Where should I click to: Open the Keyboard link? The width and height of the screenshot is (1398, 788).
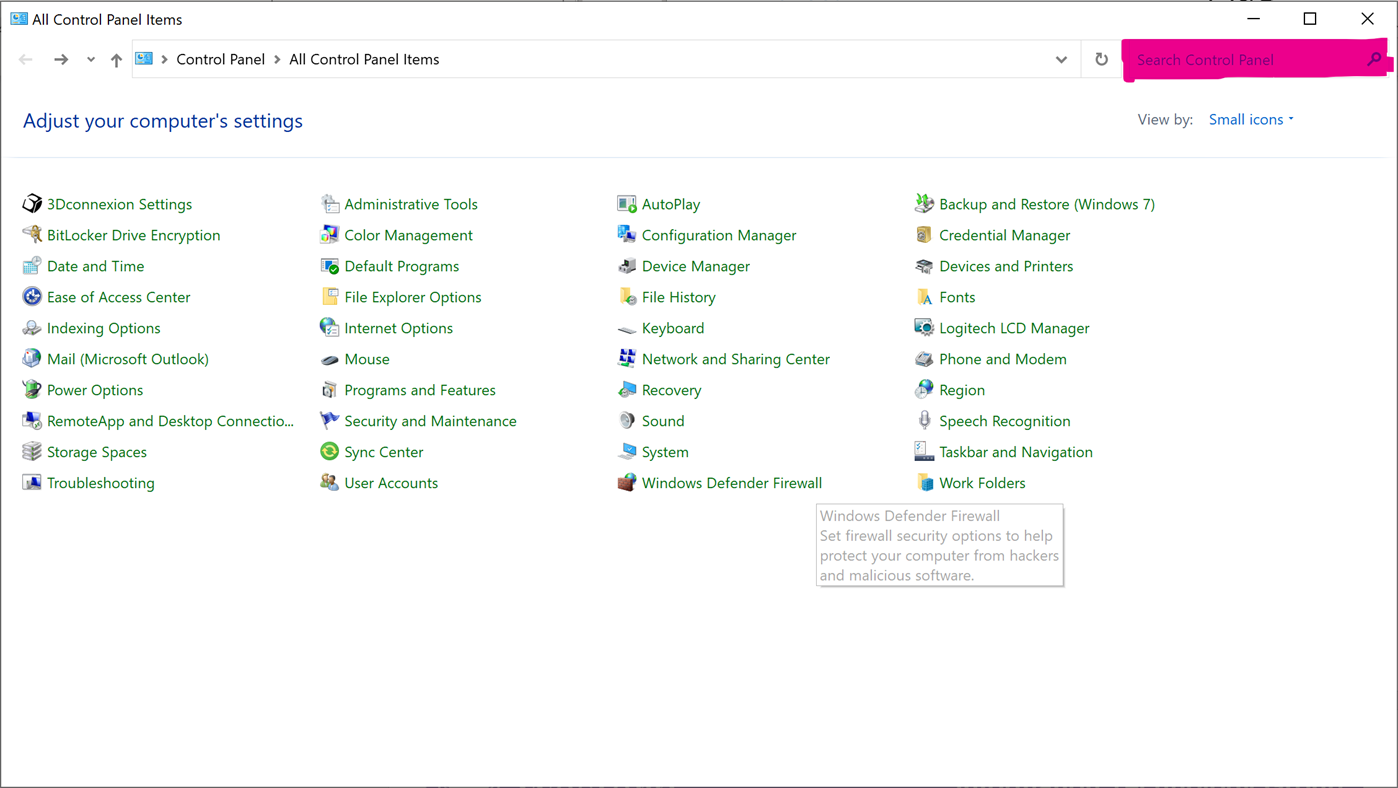tap(673, 328)
